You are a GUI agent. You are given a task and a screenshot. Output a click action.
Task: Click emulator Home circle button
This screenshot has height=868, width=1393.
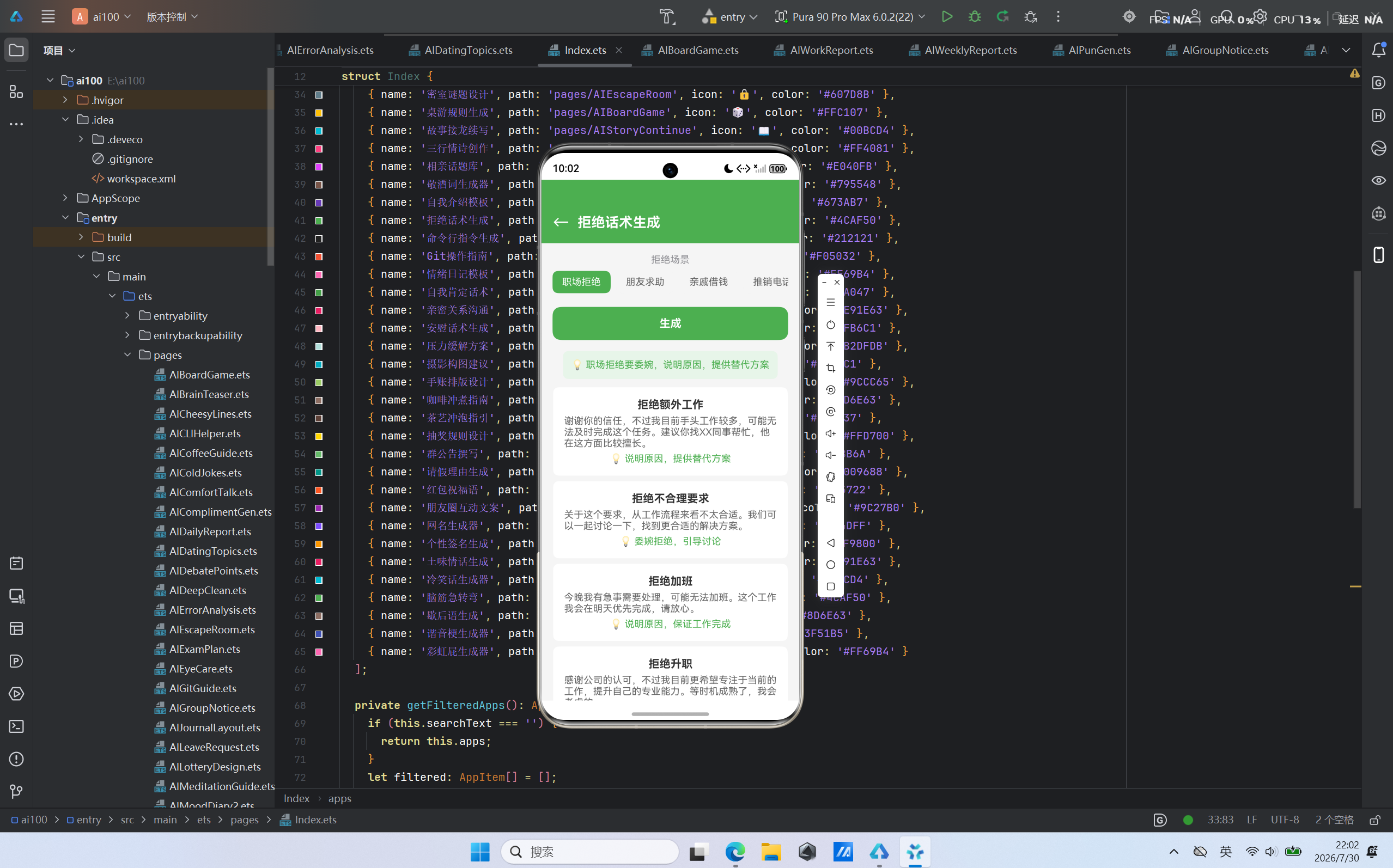point(830,565)
